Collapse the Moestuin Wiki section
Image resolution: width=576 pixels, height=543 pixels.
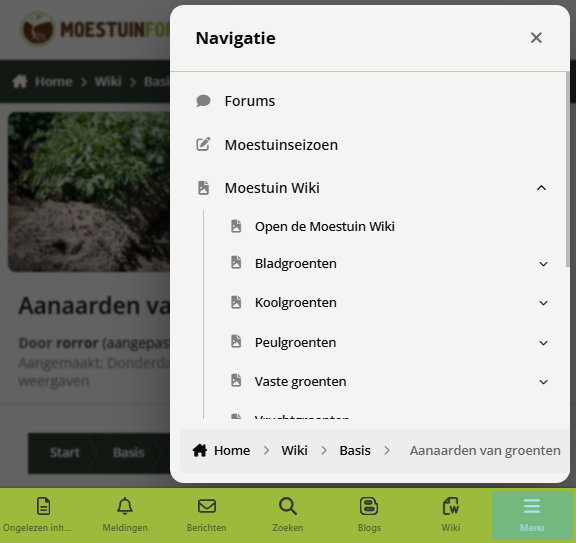click(x=541, y=188)
